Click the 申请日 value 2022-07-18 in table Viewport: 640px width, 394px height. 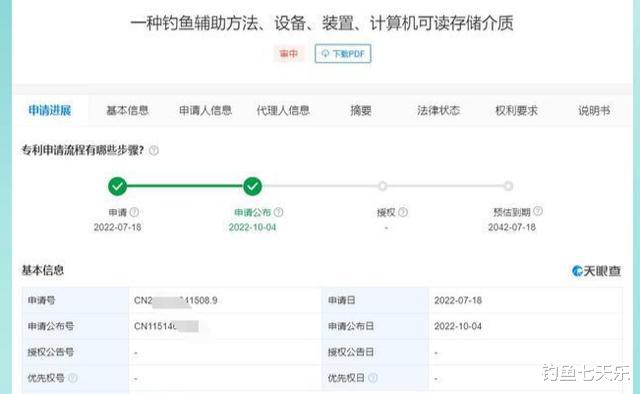tap(458, 301)
